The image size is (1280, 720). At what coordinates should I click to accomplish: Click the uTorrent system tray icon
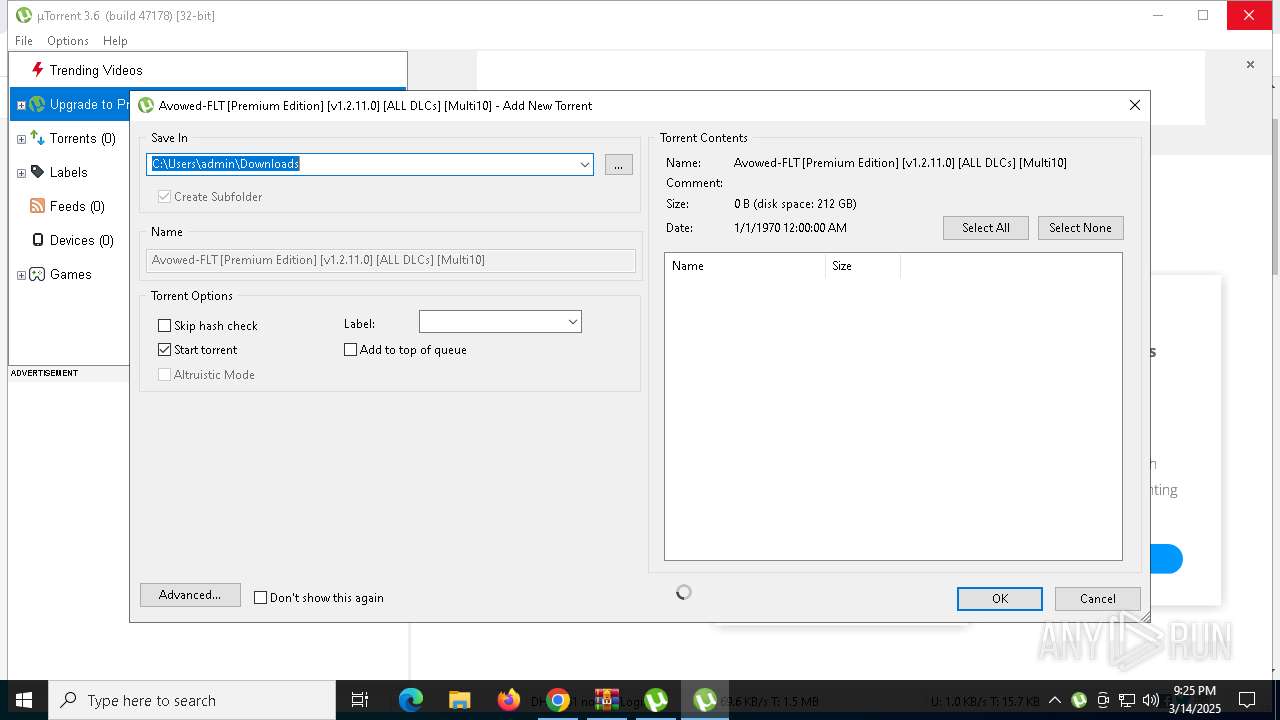(x=1079, y=700)
